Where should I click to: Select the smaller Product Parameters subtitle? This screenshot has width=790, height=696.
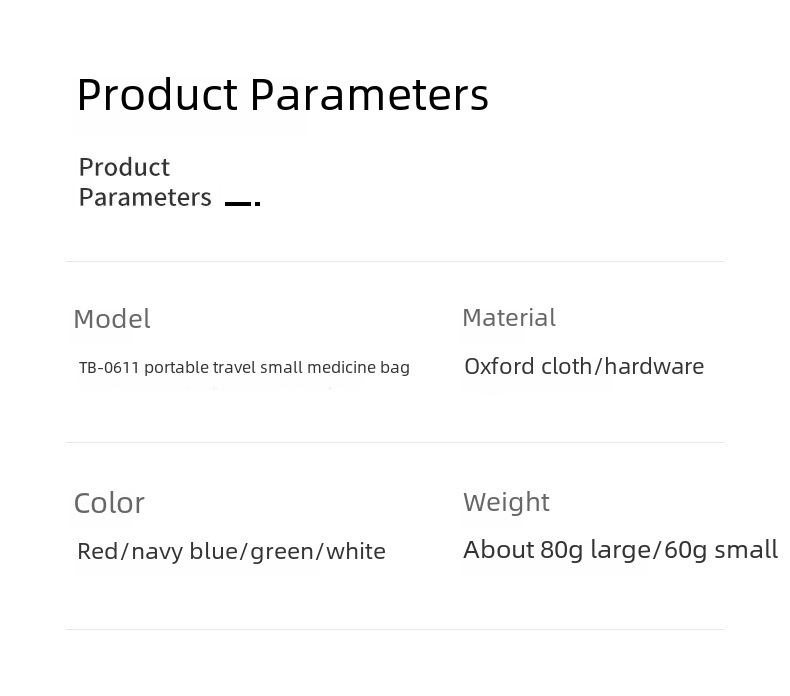pos(145,182)
